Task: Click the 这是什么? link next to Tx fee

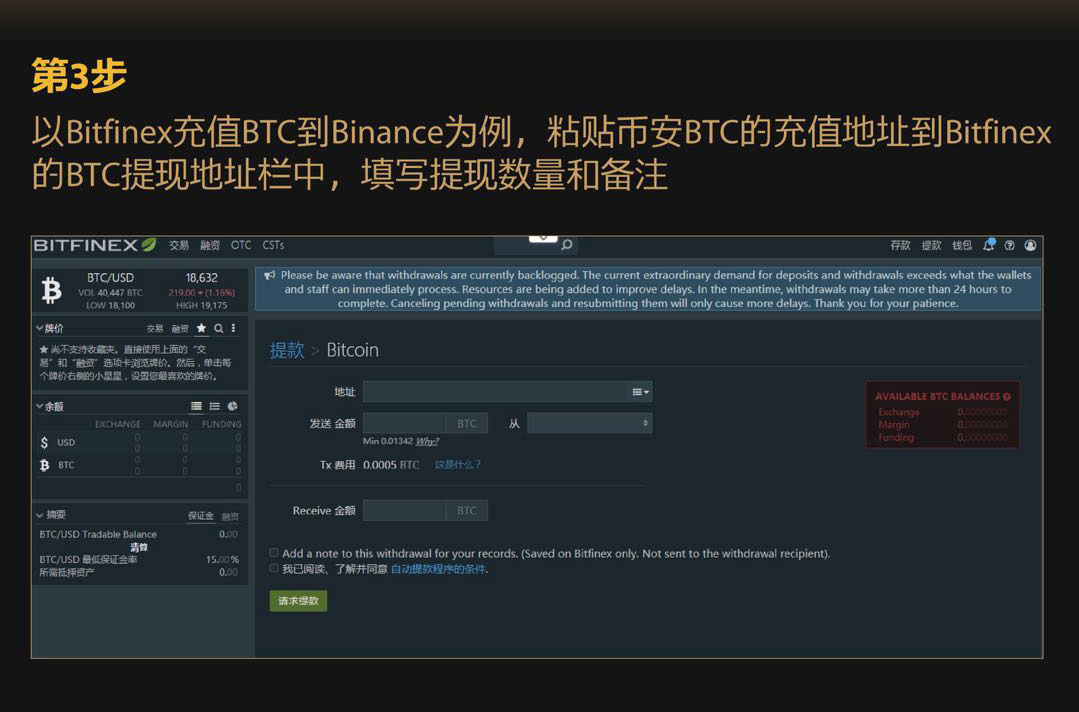Action: click(458, 465)
